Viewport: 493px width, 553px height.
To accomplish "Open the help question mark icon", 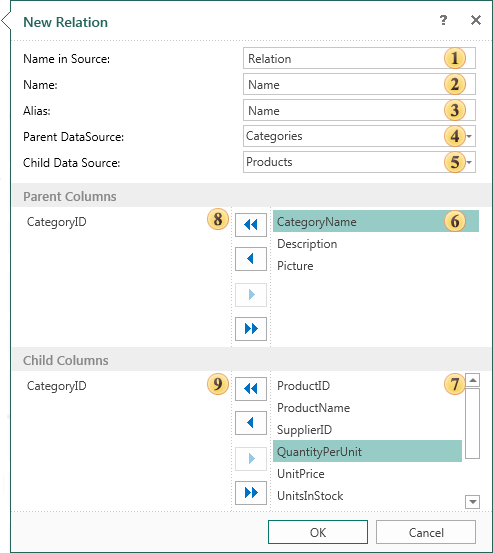I will 443,20.
